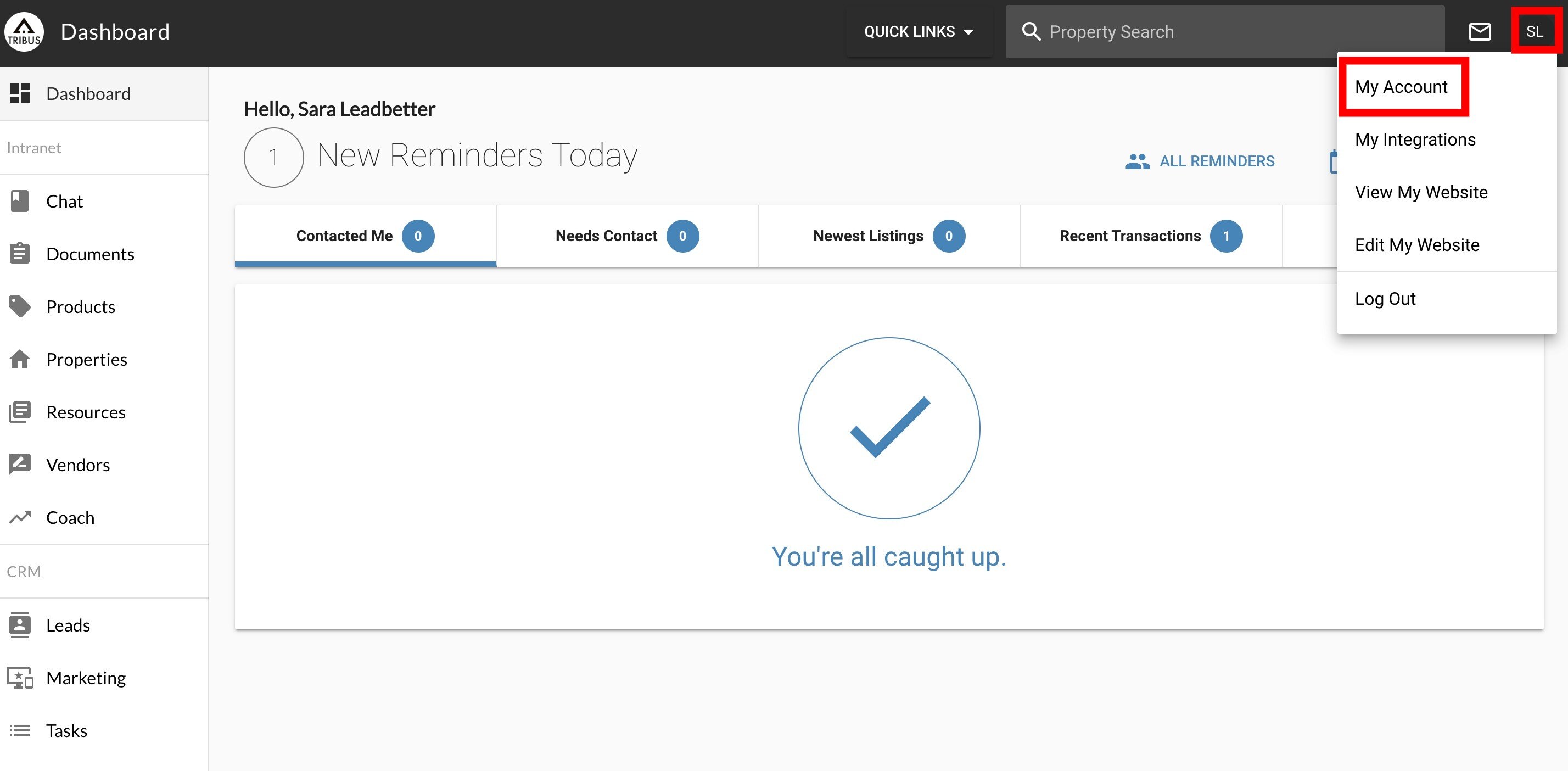Open Marketing sidebar item

pyautogui.click(x=103, y=678)
